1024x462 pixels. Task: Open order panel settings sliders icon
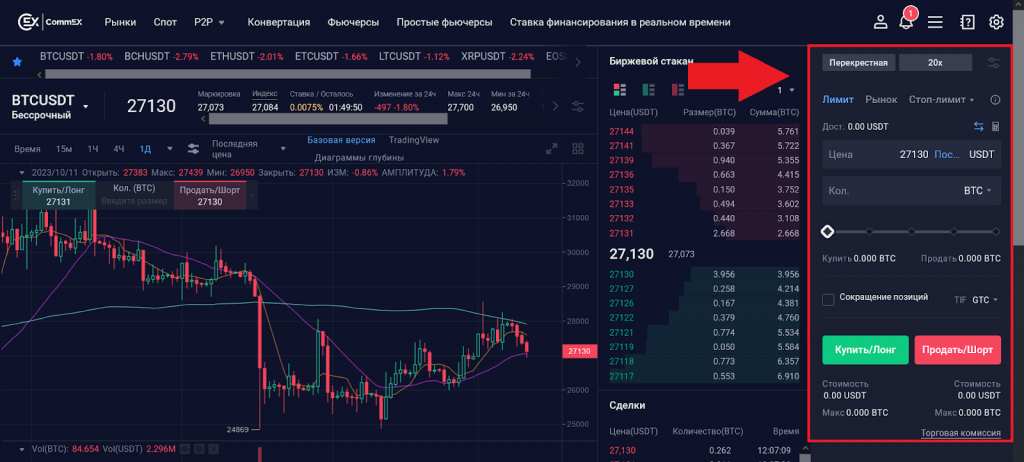993,63
